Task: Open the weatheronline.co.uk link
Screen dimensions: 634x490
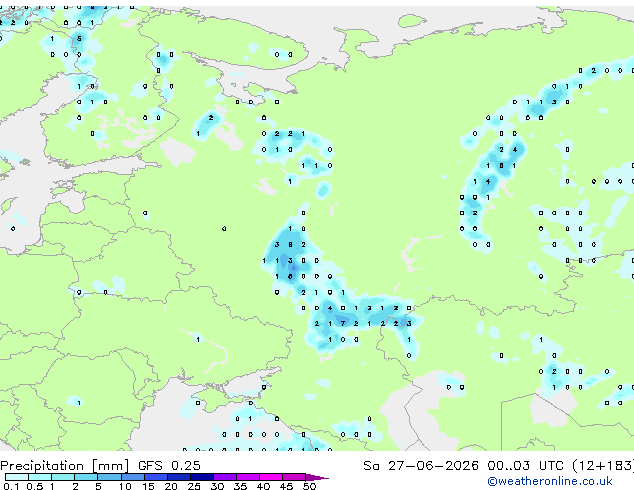Action: pyautogui.click(x=550, y=481)
